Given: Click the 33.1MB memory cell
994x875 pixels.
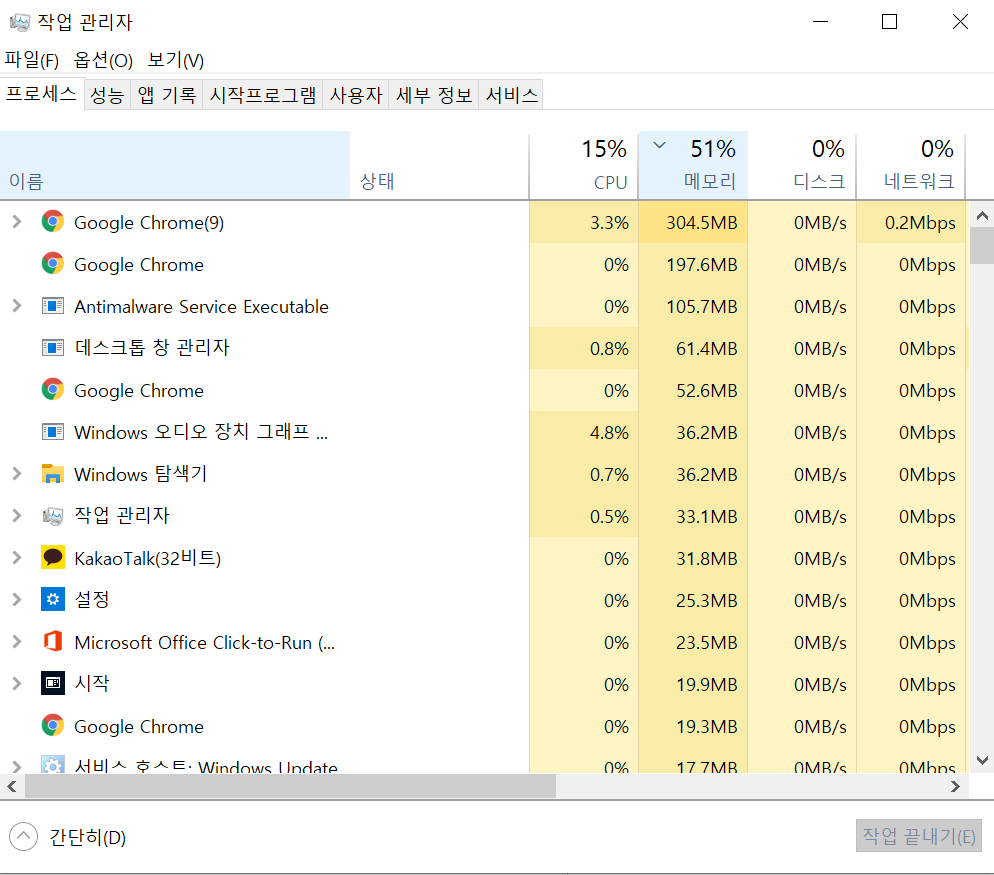Looking at the screenshot, I should 693,516.
